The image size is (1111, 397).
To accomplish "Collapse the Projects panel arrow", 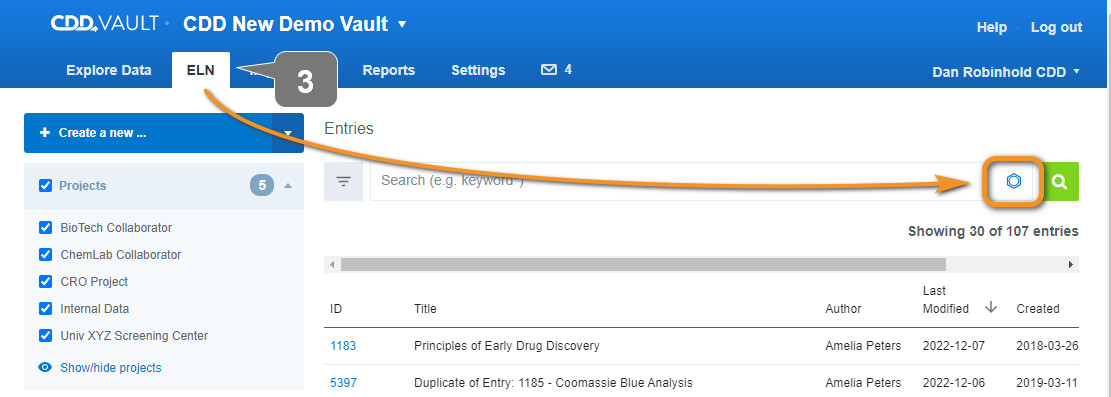I will (x=288, y=186).
